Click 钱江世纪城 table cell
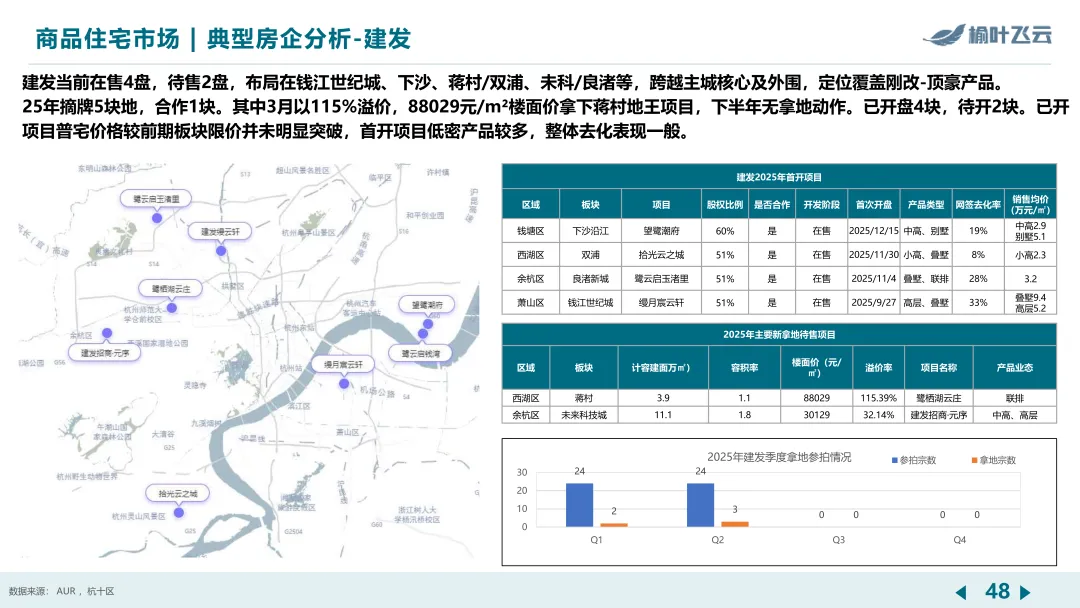Image resolution: width=1080 pixels, height=608 pixels. [590, 302]
